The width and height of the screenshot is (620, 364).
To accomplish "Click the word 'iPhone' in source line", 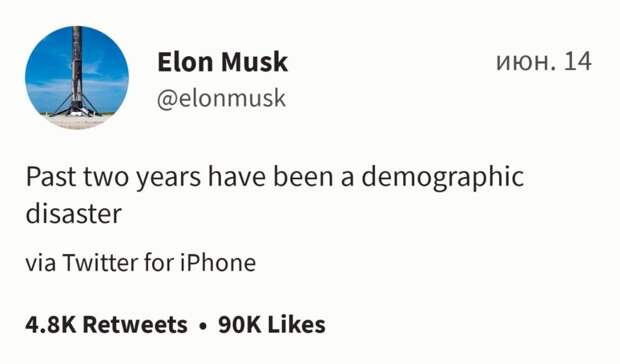I will [x=218, y=263].
